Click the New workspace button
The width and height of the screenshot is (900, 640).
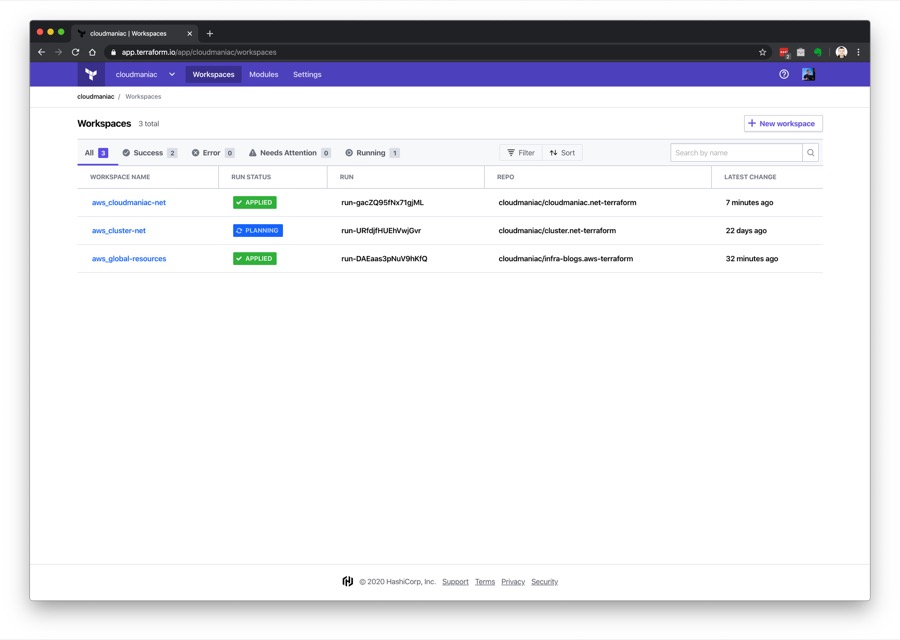tap(783, 123)
